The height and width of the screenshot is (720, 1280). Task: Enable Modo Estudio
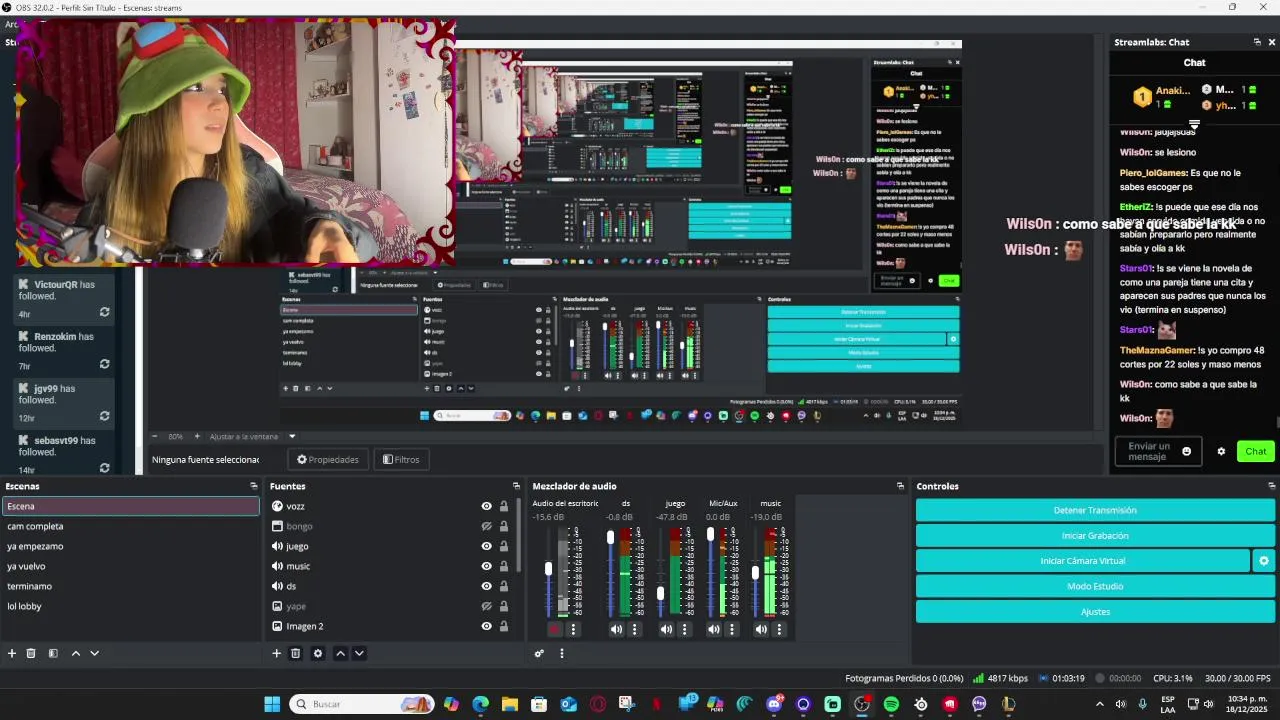tap(1095, 586)
